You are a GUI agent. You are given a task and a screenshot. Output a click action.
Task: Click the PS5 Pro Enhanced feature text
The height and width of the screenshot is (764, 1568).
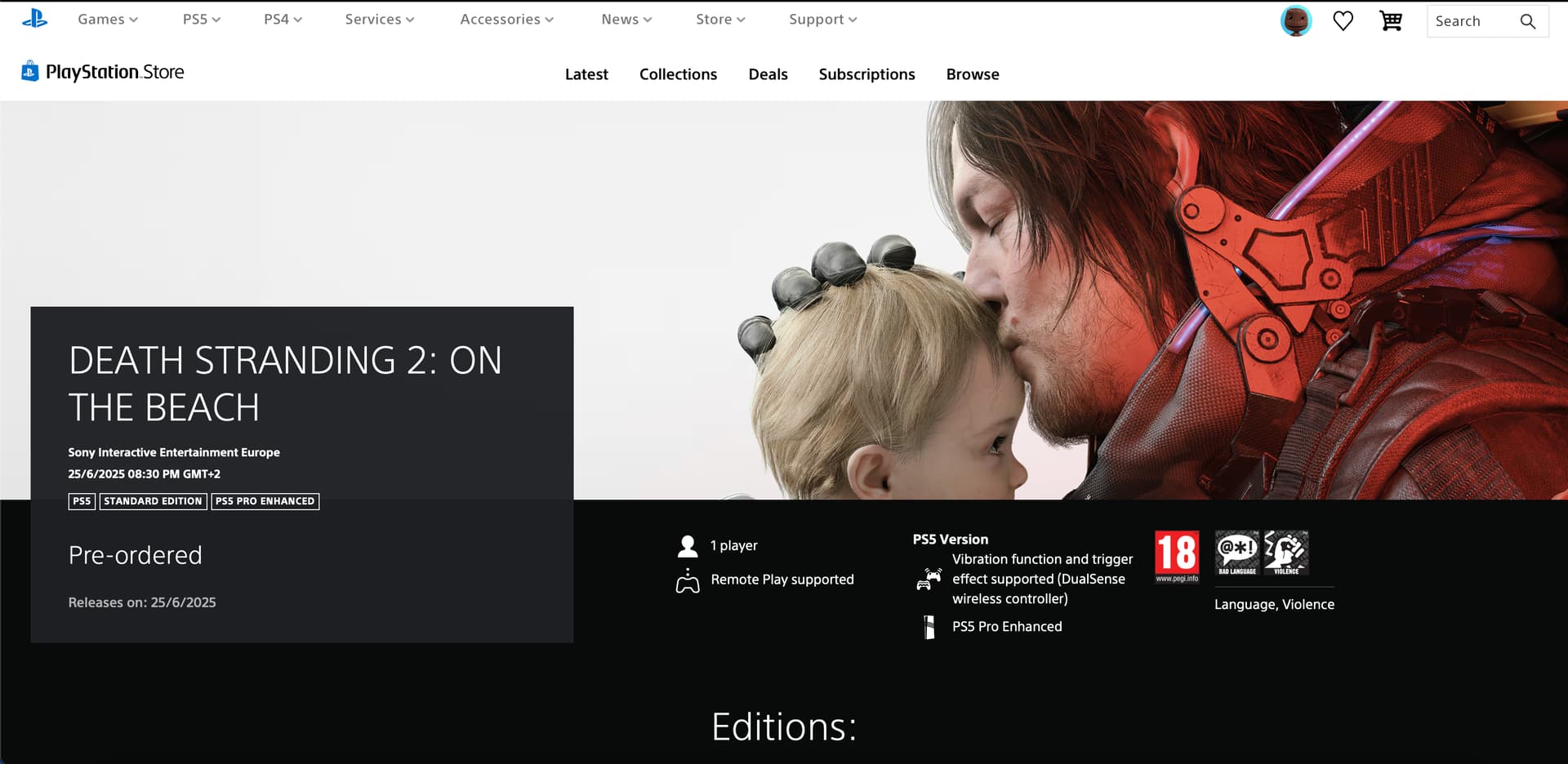click(1007, 627)
